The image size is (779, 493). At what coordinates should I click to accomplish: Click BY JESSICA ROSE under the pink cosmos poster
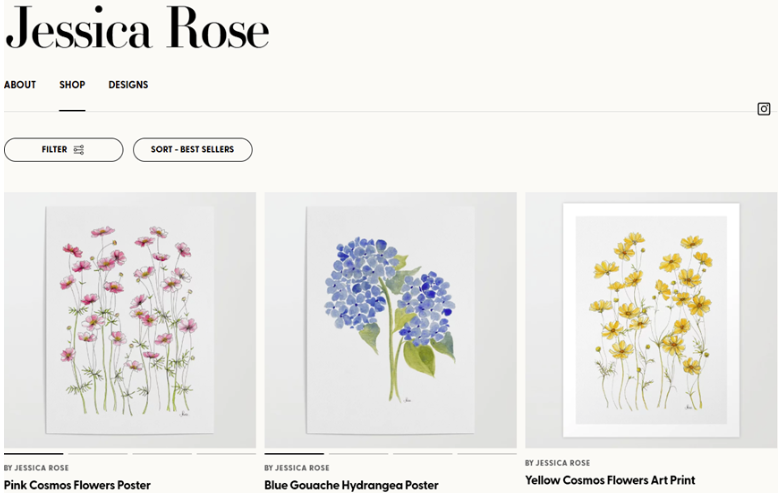tap(36, 468)
